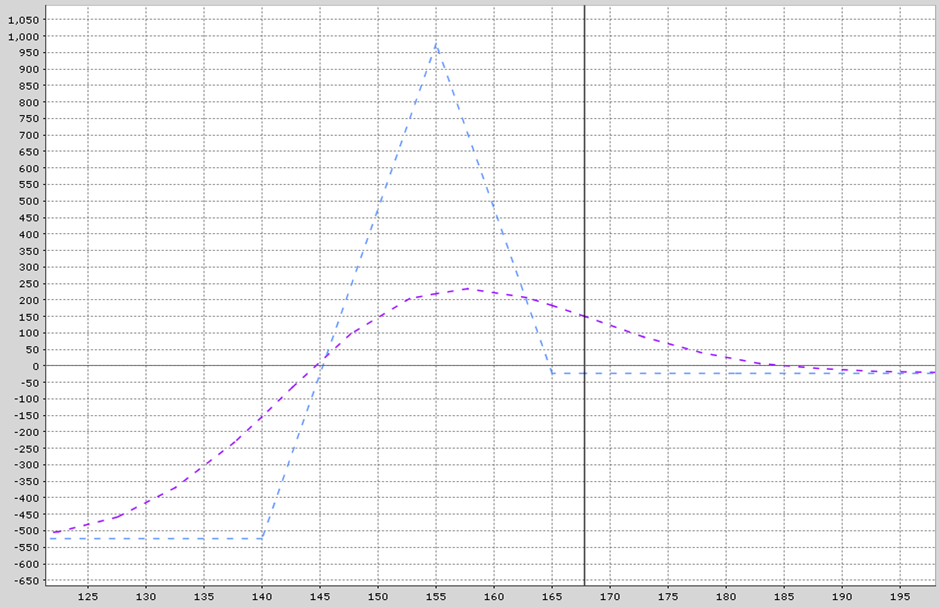Select the 950 y-axis tick label
Viewport: 940px width, 608px height.
coord(29,53)
